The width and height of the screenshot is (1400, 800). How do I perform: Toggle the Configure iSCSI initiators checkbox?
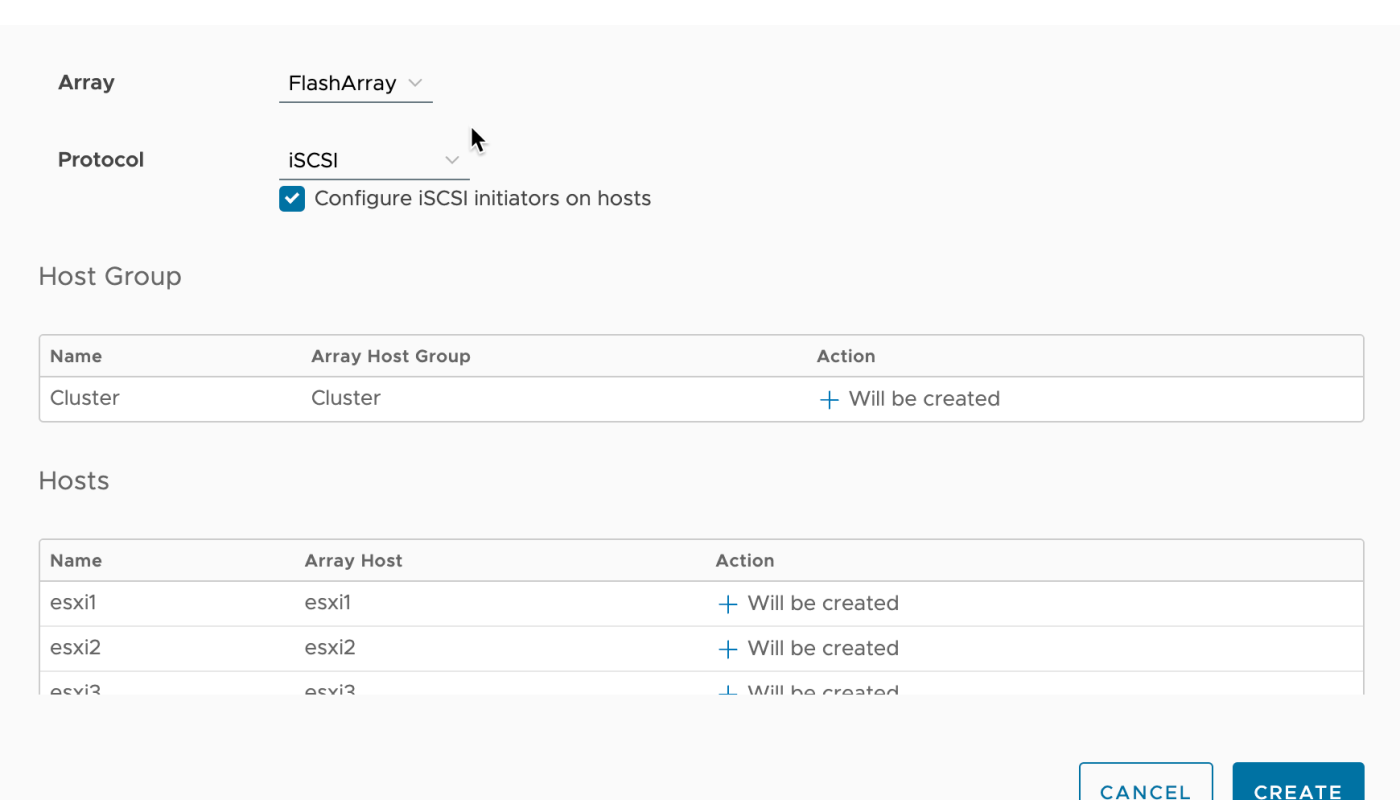(x=292, y=199)
